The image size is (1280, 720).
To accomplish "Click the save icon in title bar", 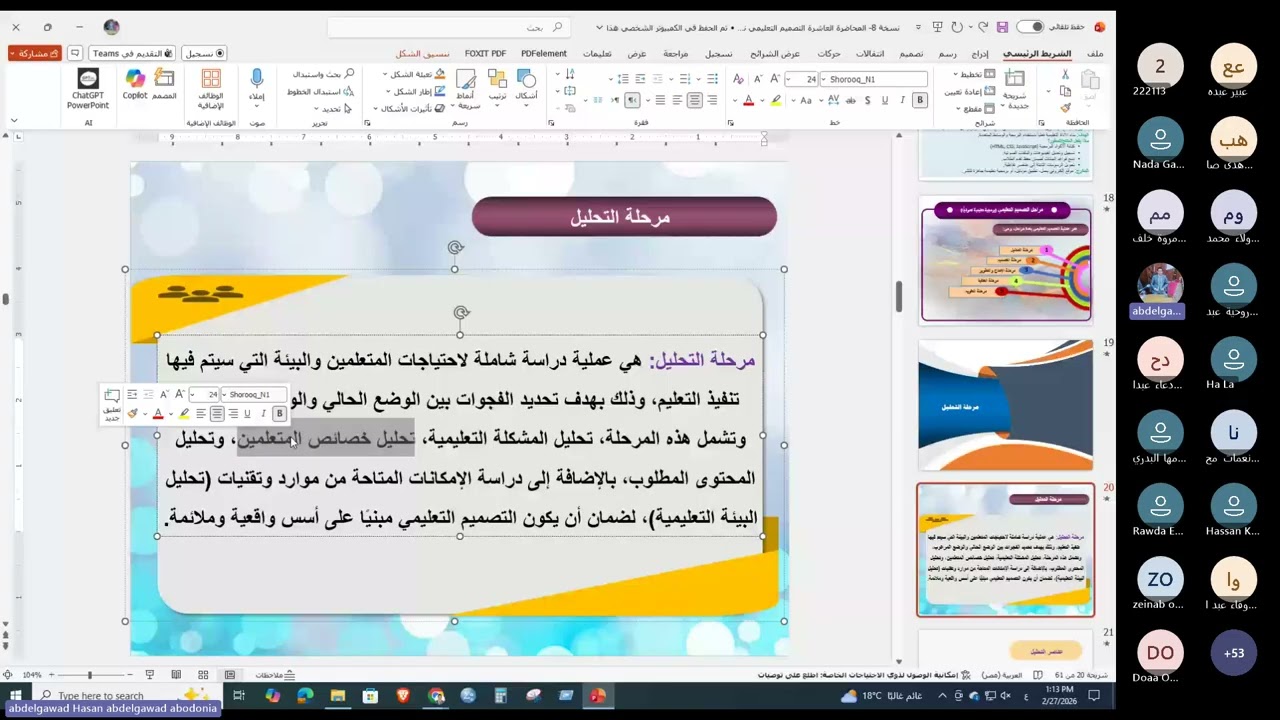I will pos(1003,27).
